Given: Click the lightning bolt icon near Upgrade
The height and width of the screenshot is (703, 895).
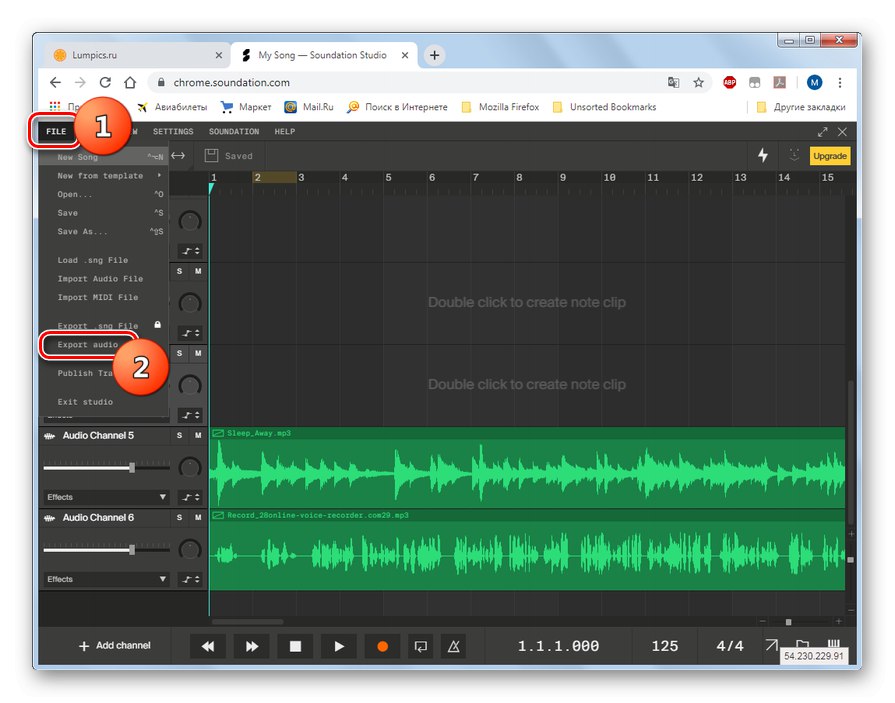Looking at the screenshot, I should click(763, 156).
